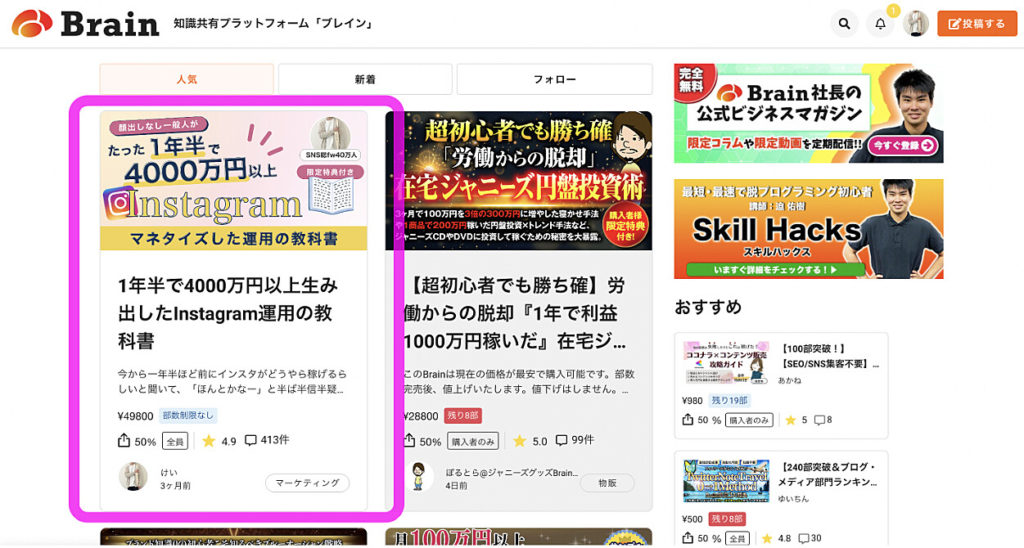Click the Brain logo in header

point(85,24)
